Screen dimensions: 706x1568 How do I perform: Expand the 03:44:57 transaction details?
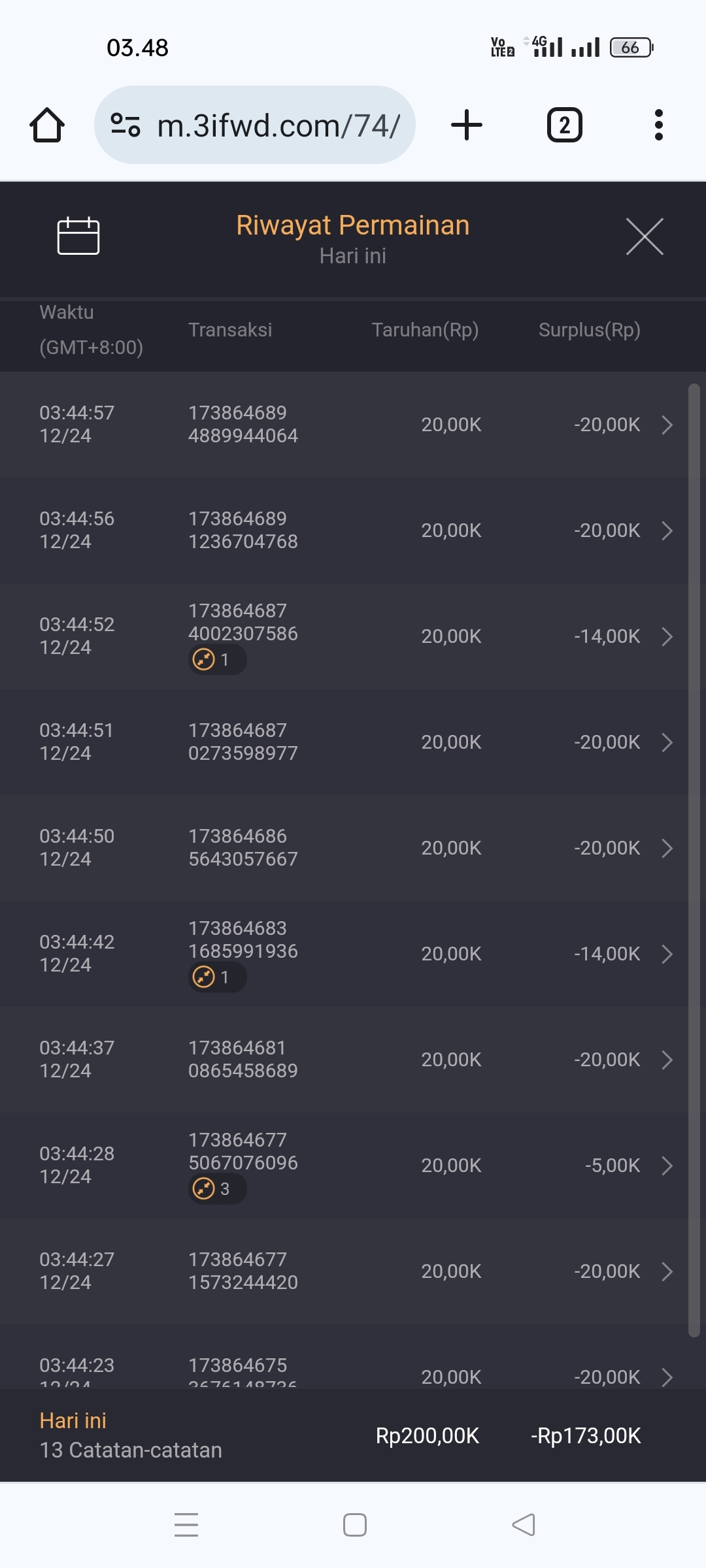tap(667, 425)
